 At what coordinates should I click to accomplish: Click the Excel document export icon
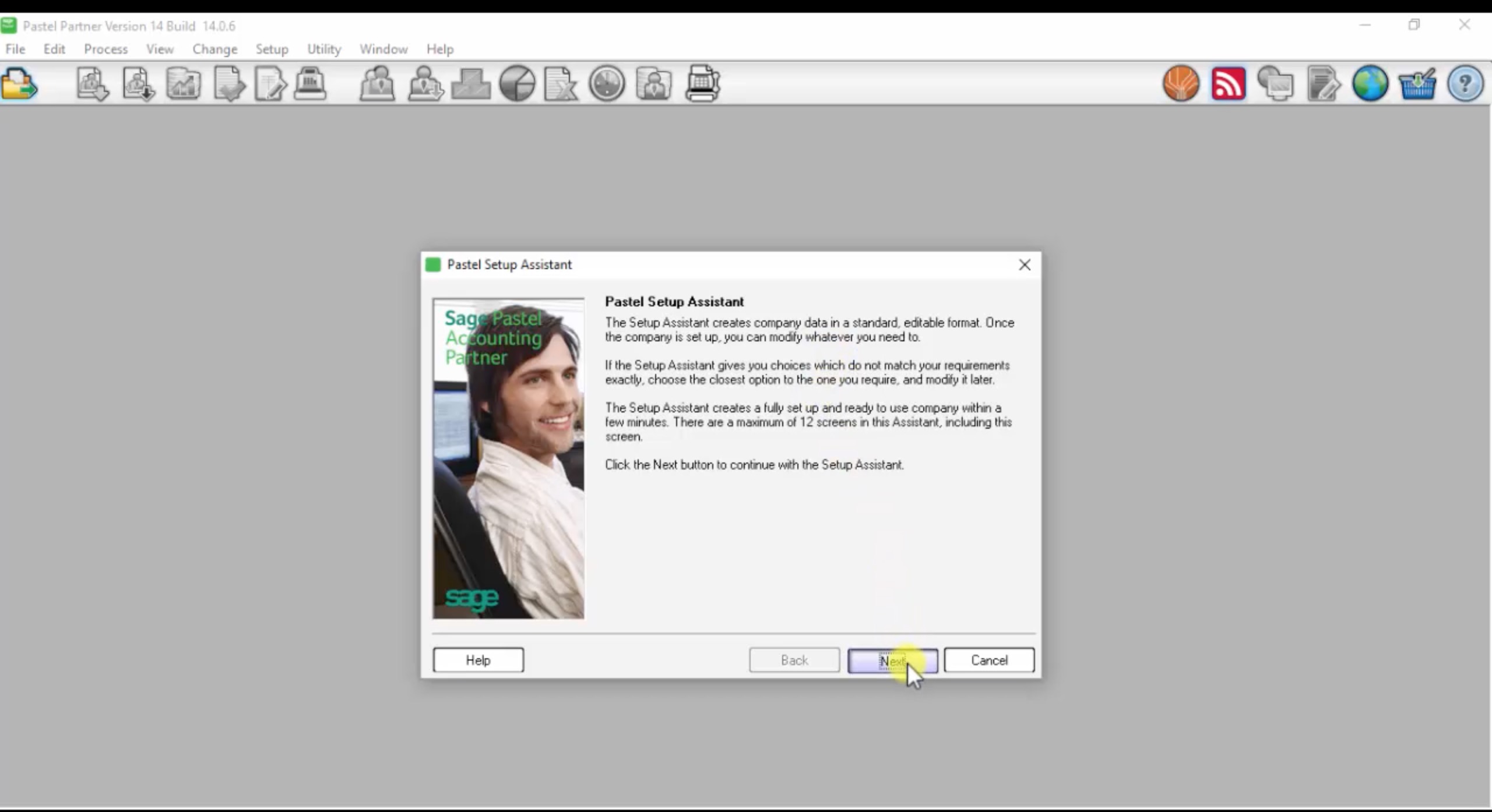tap(560, 84)
